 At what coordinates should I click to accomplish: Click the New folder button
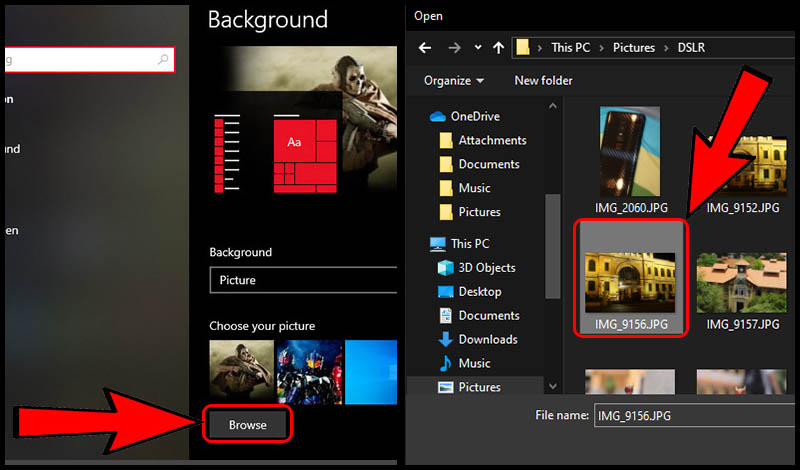[543, 81]
